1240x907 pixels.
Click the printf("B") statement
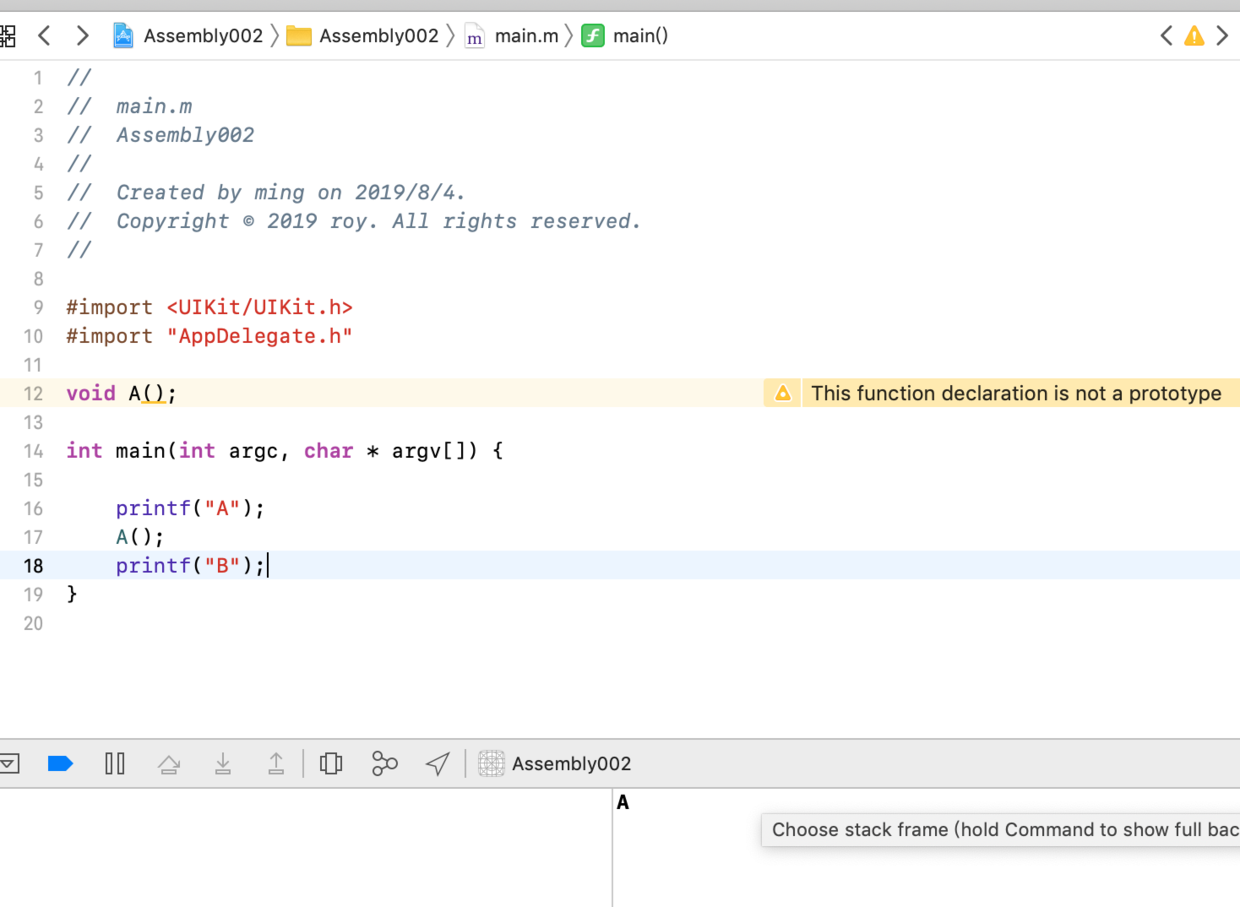(x=190, y=565)
